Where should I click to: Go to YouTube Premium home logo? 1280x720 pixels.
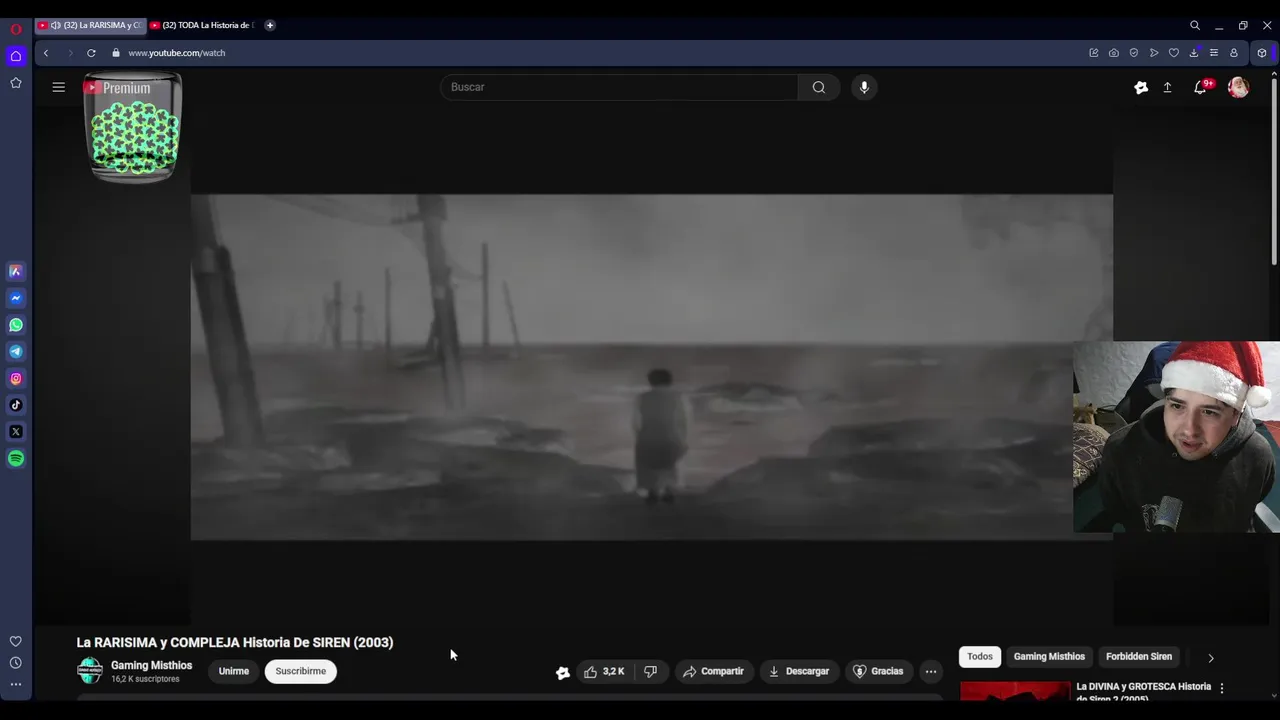coord(116,88)
